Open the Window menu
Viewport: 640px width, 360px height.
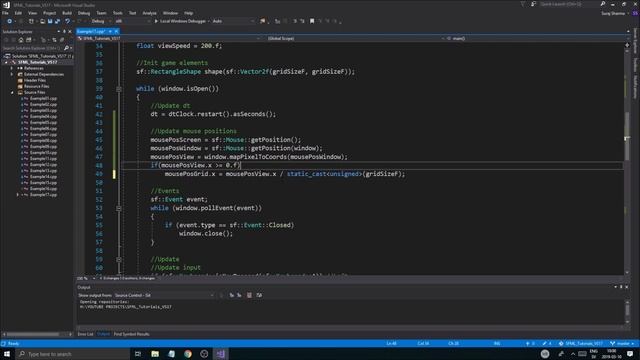tap(170, 13)
